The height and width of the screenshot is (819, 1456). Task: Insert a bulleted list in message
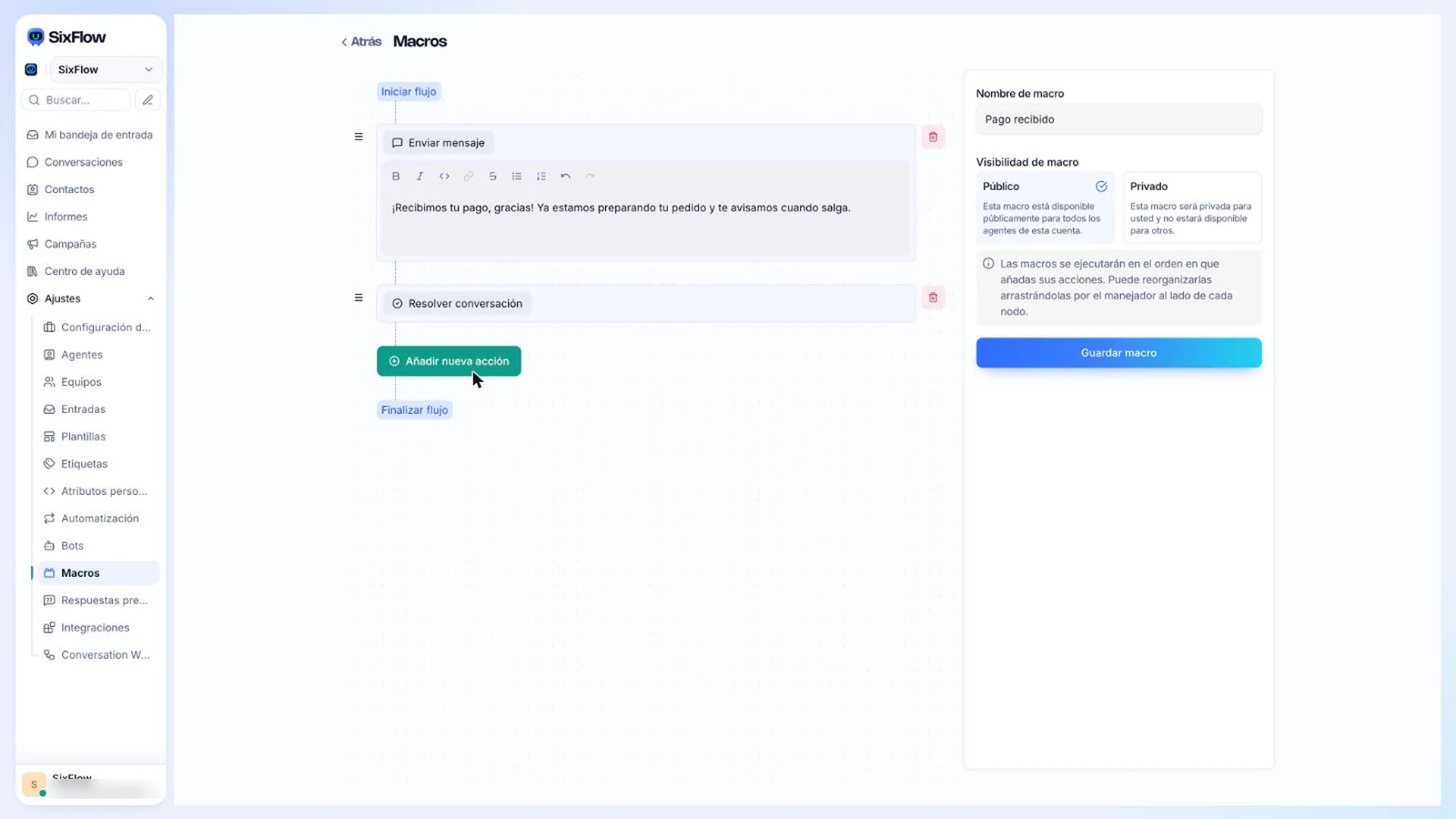(x=517, y=177)
